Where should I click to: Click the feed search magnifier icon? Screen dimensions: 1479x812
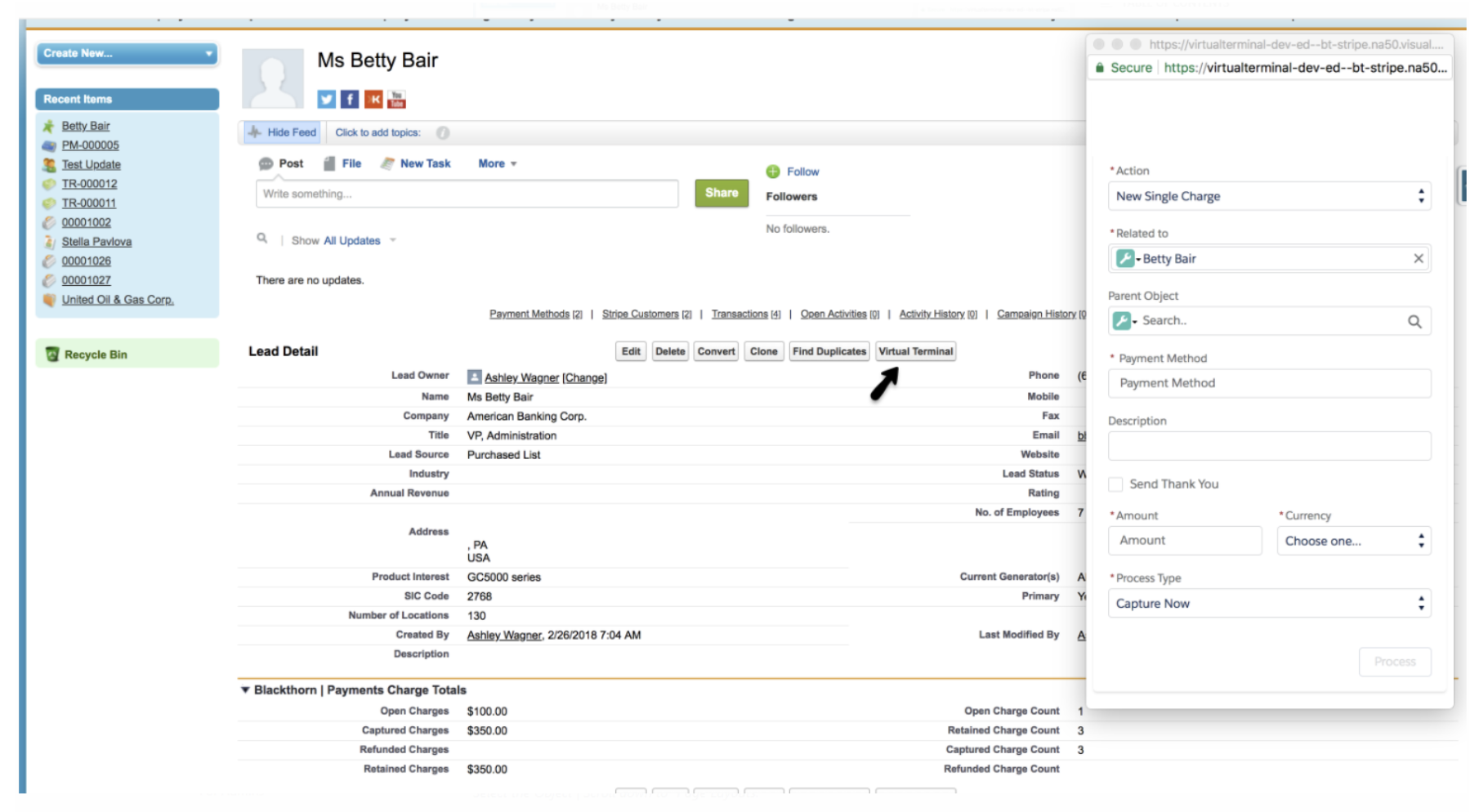[x=262, y=239]
